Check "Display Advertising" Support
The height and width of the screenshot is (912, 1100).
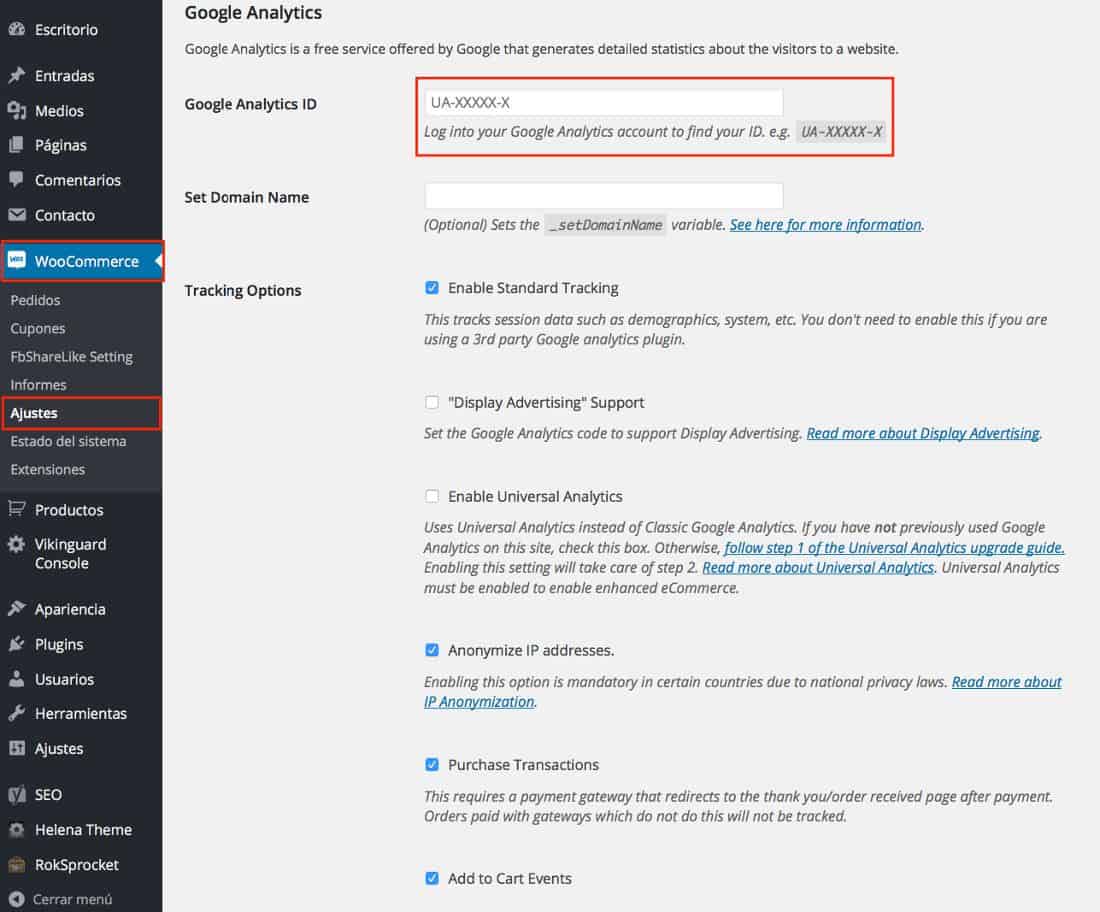tap(432, 402)
